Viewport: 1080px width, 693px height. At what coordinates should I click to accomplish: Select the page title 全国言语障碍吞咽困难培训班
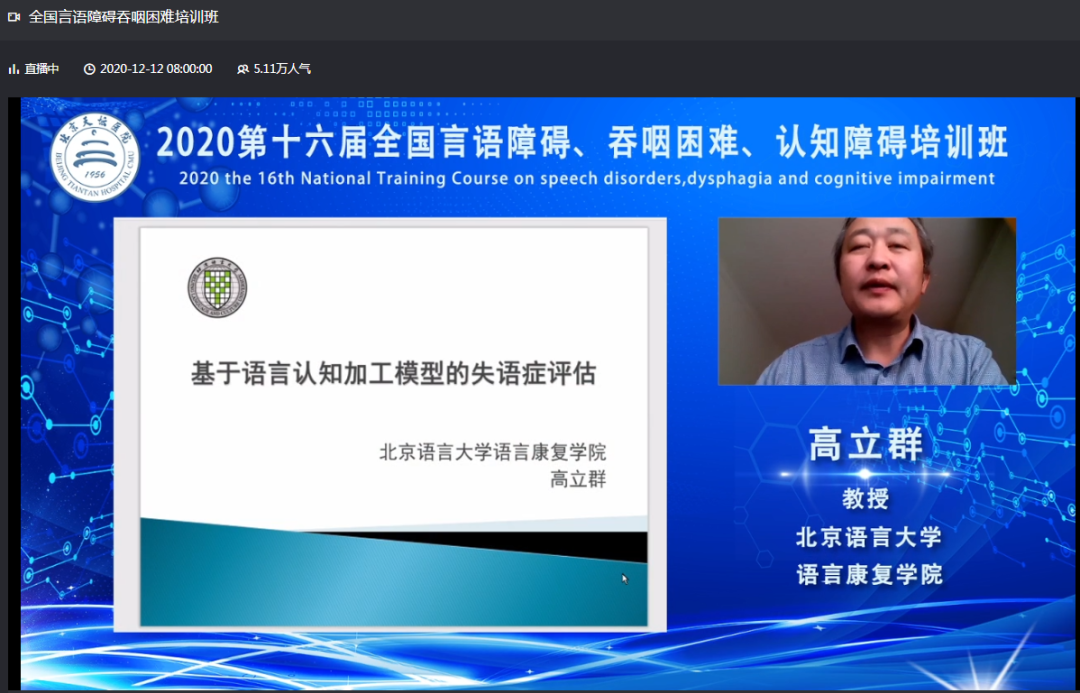pyautogui.click(x=123, y=17)
